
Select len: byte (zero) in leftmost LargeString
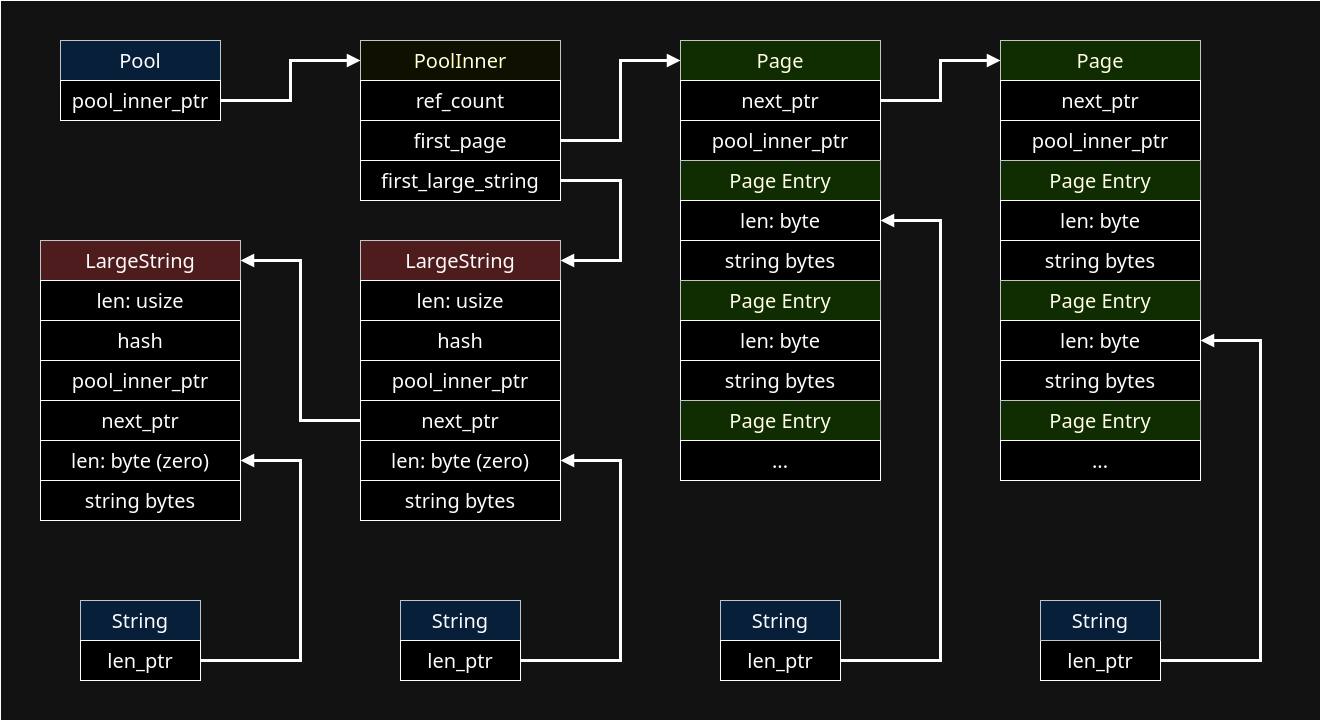tap(140, 461)
